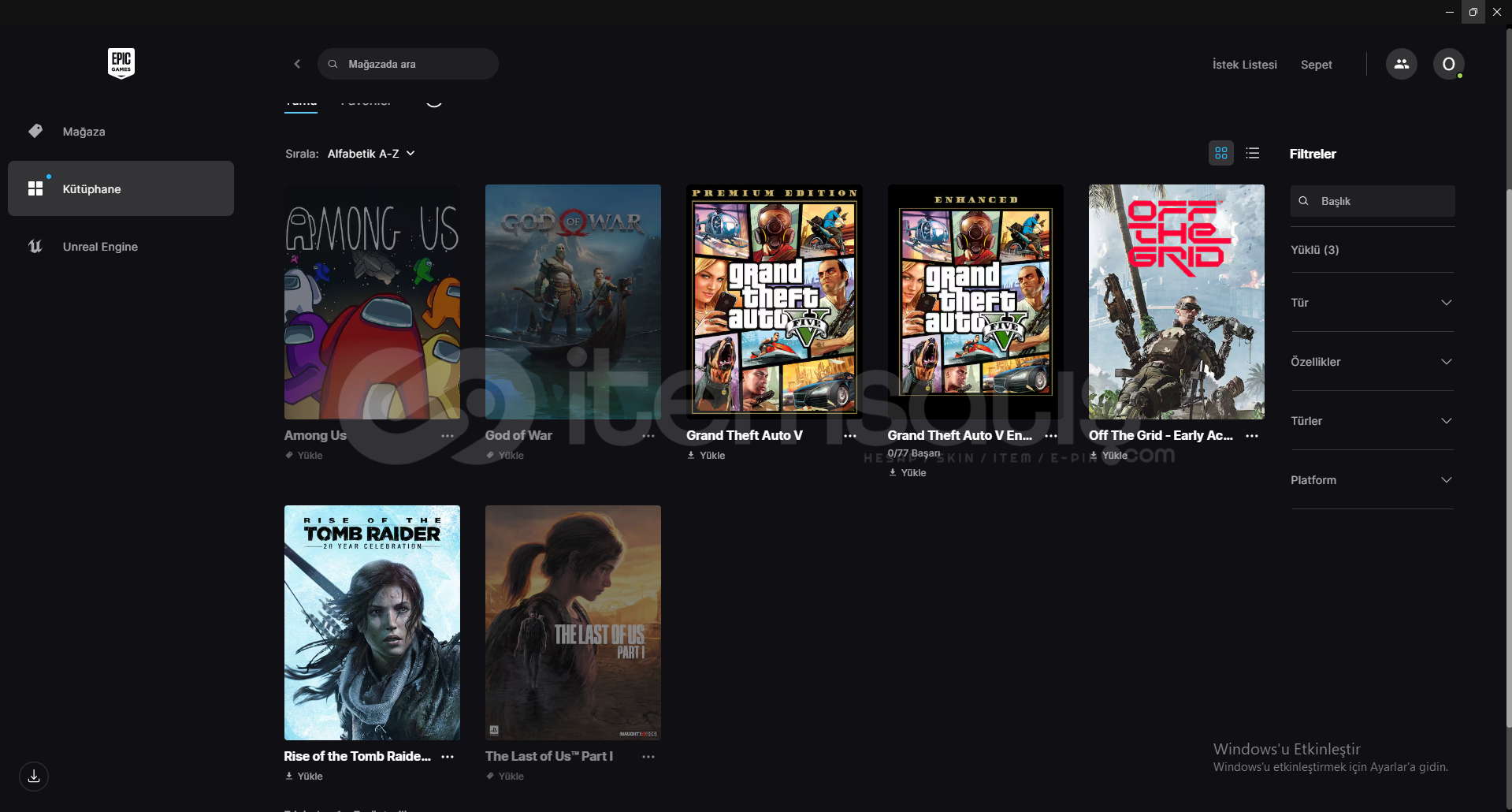Open more options for Grand Theft Auto V Enhanced

pos(1051,436)
